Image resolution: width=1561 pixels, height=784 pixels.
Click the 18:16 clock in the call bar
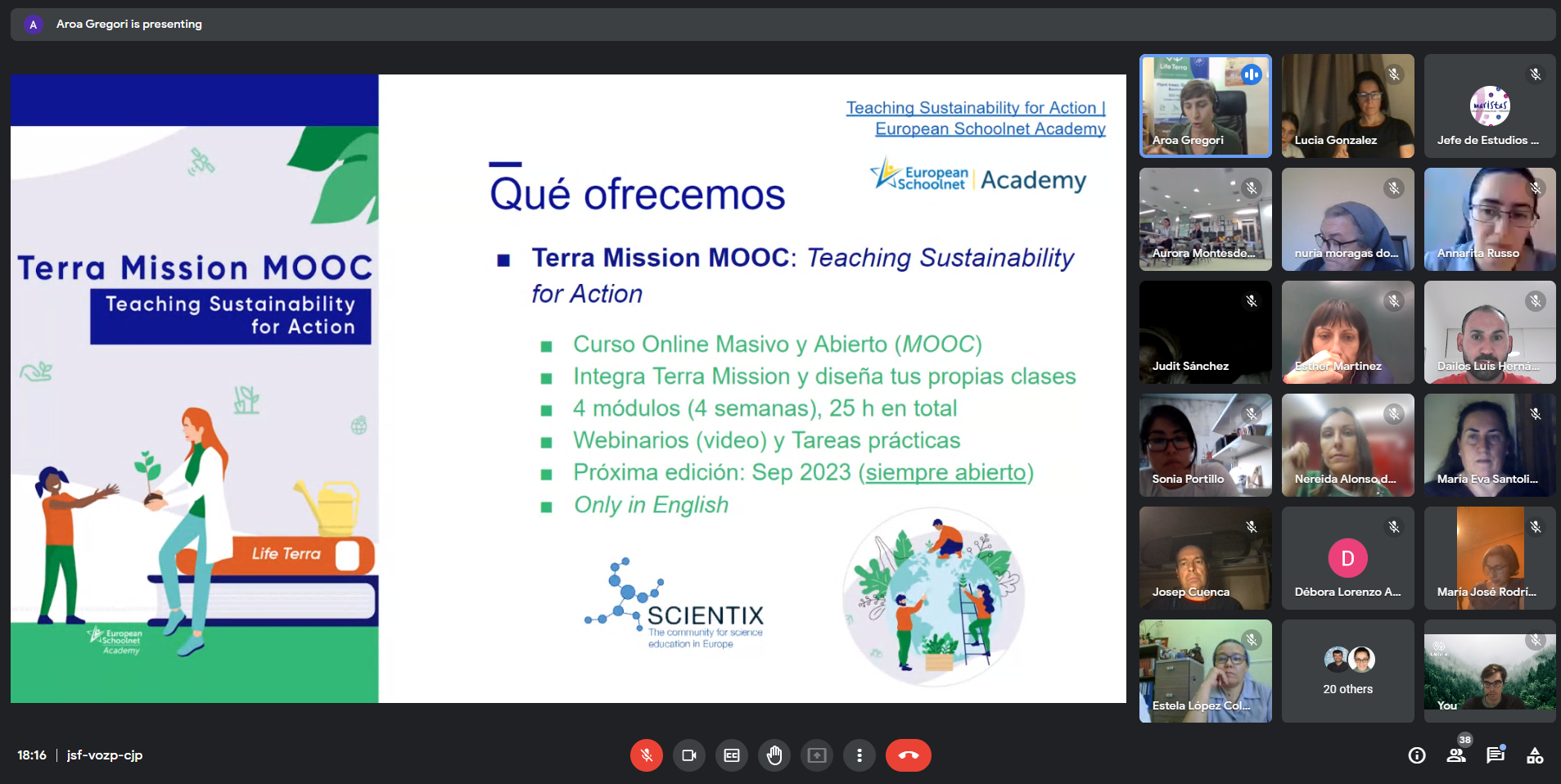tap(32, 755)
